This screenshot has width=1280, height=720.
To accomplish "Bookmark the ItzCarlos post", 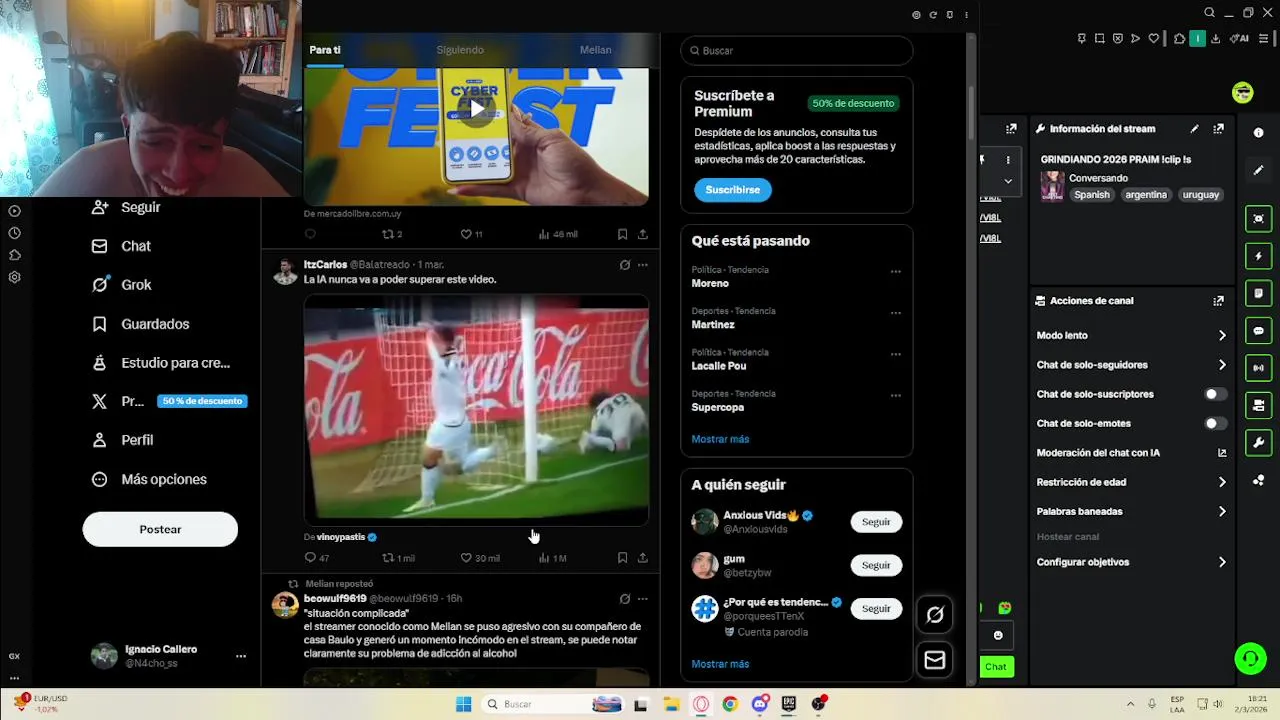I will click(x=622, y=558).
